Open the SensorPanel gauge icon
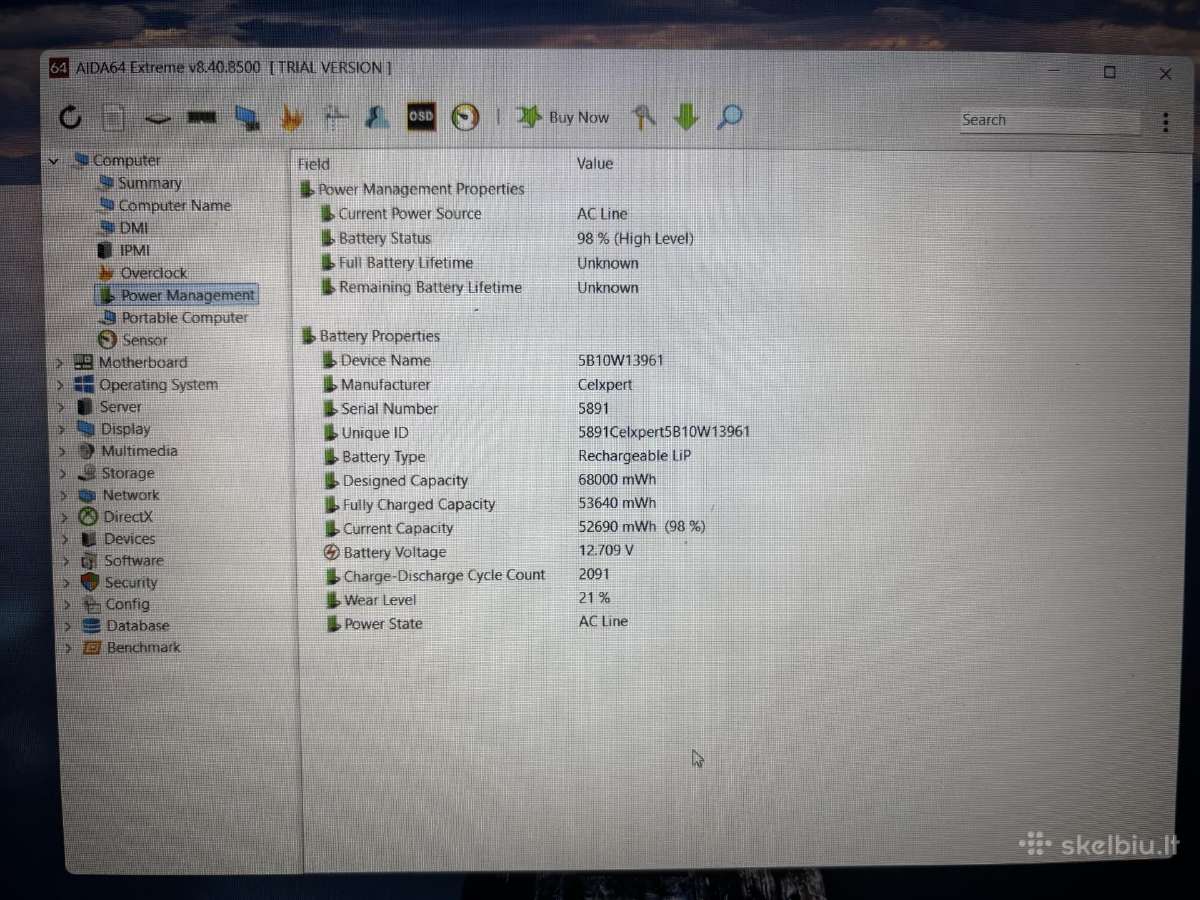The height and width of the screenshot is (900, 1200). coord(465,117)
